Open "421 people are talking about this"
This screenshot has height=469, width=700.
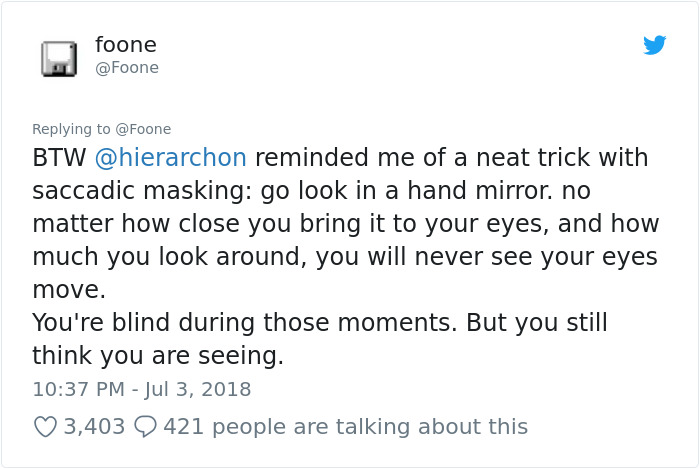345,427
